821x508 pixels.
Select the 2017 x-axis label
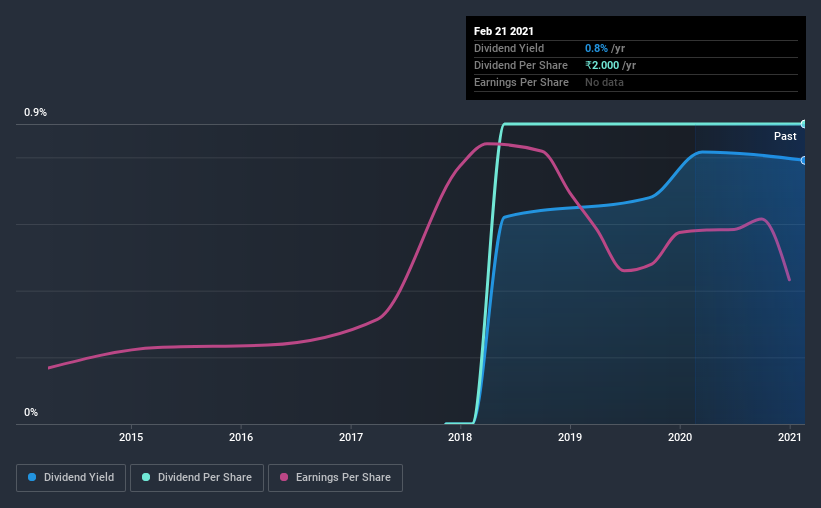pyautogui.click(x=351, y=437)
